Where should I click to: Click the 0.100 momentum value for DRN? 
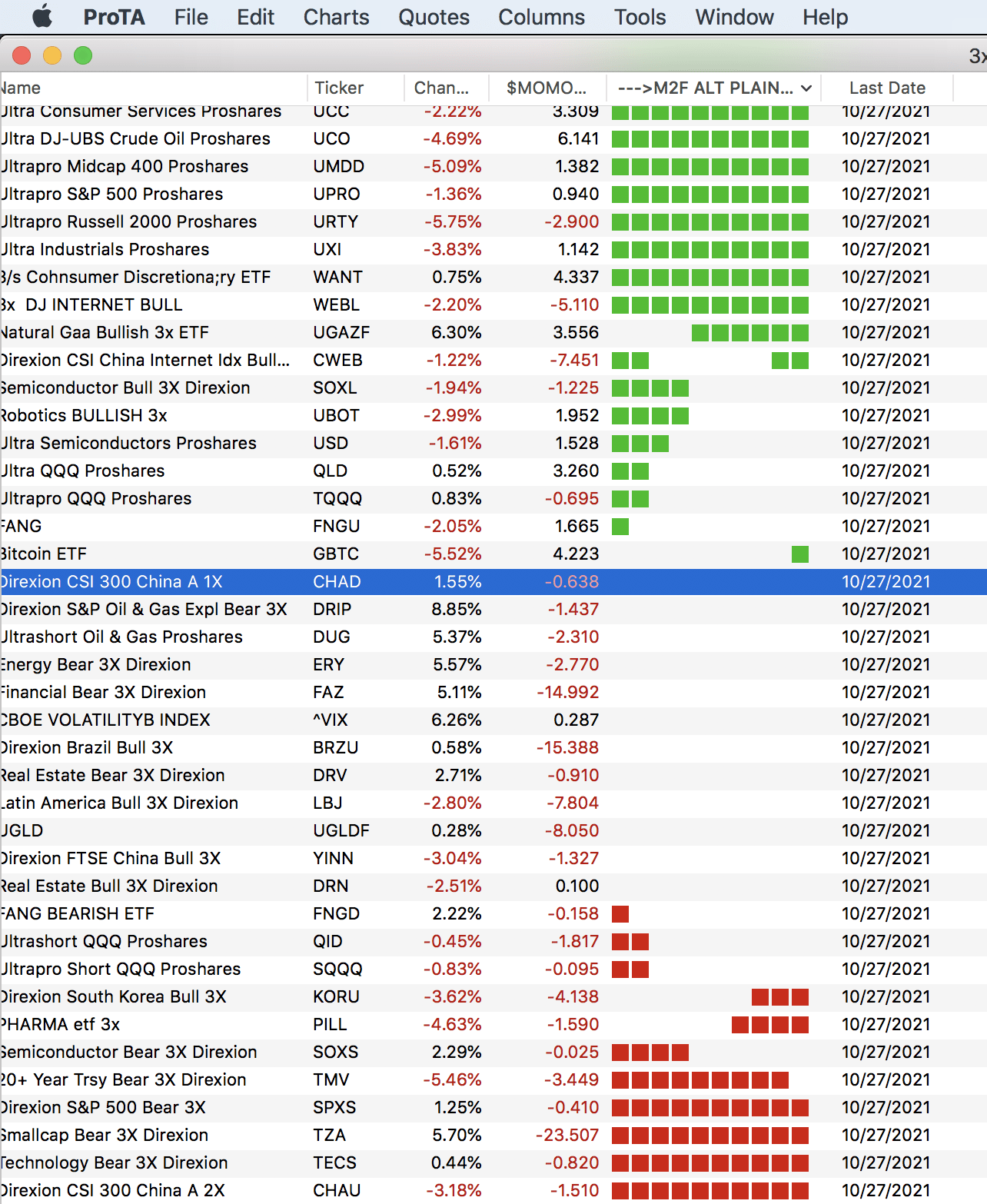click(577, 886)
